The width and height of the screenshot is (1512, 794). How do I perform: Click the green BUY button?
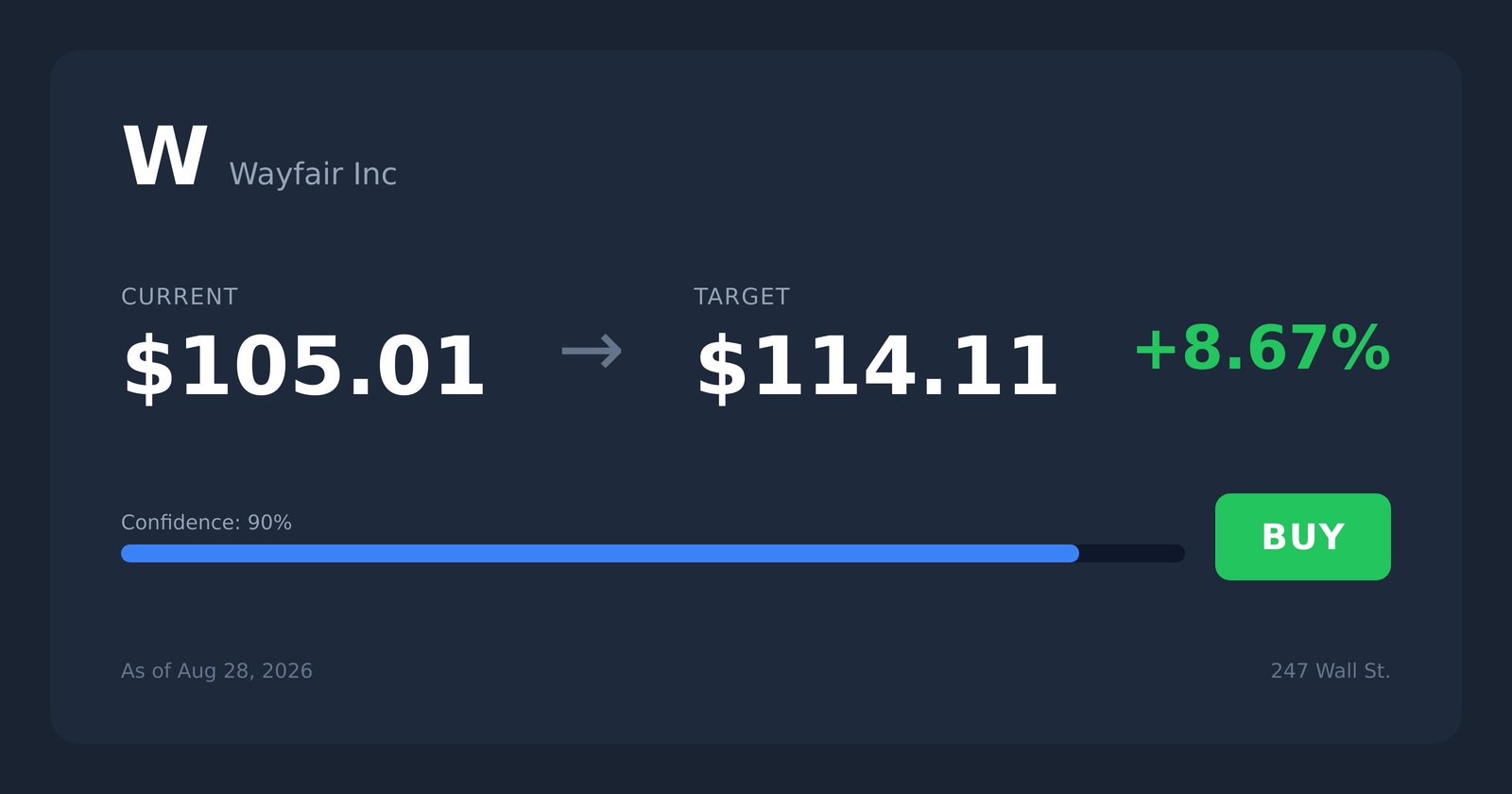tap(1302, 537)
